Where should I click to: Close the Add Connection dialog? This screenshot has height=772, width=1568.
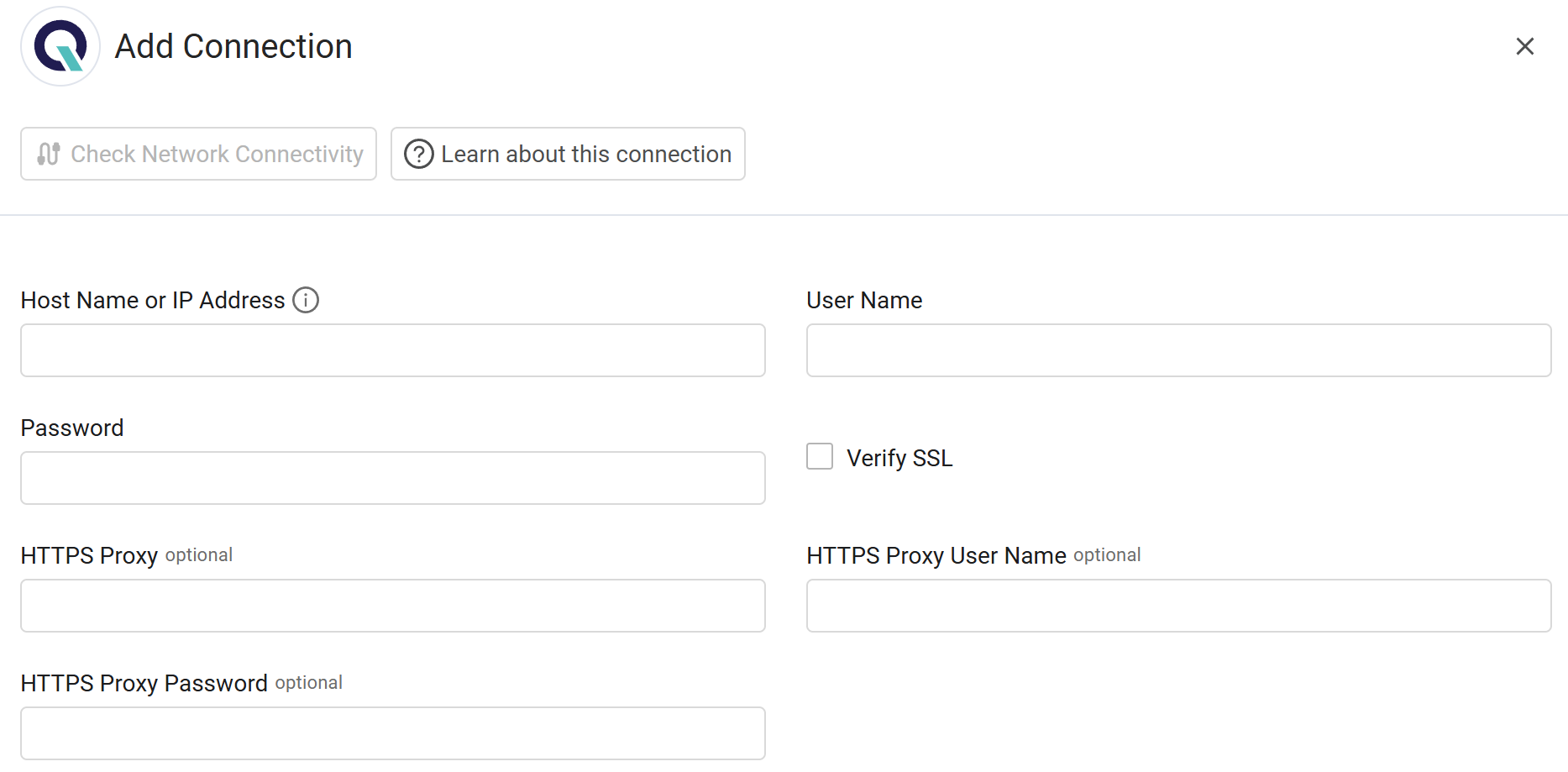point(1524,46)
